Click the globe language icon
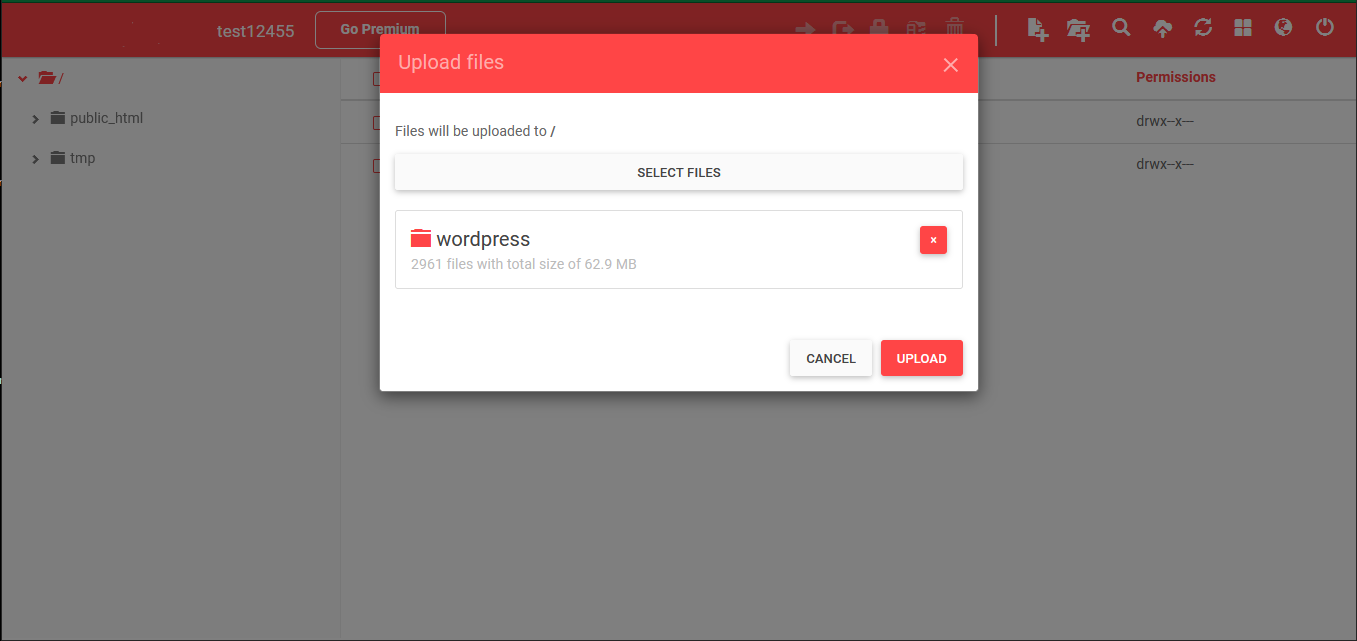 [1284, 27]
